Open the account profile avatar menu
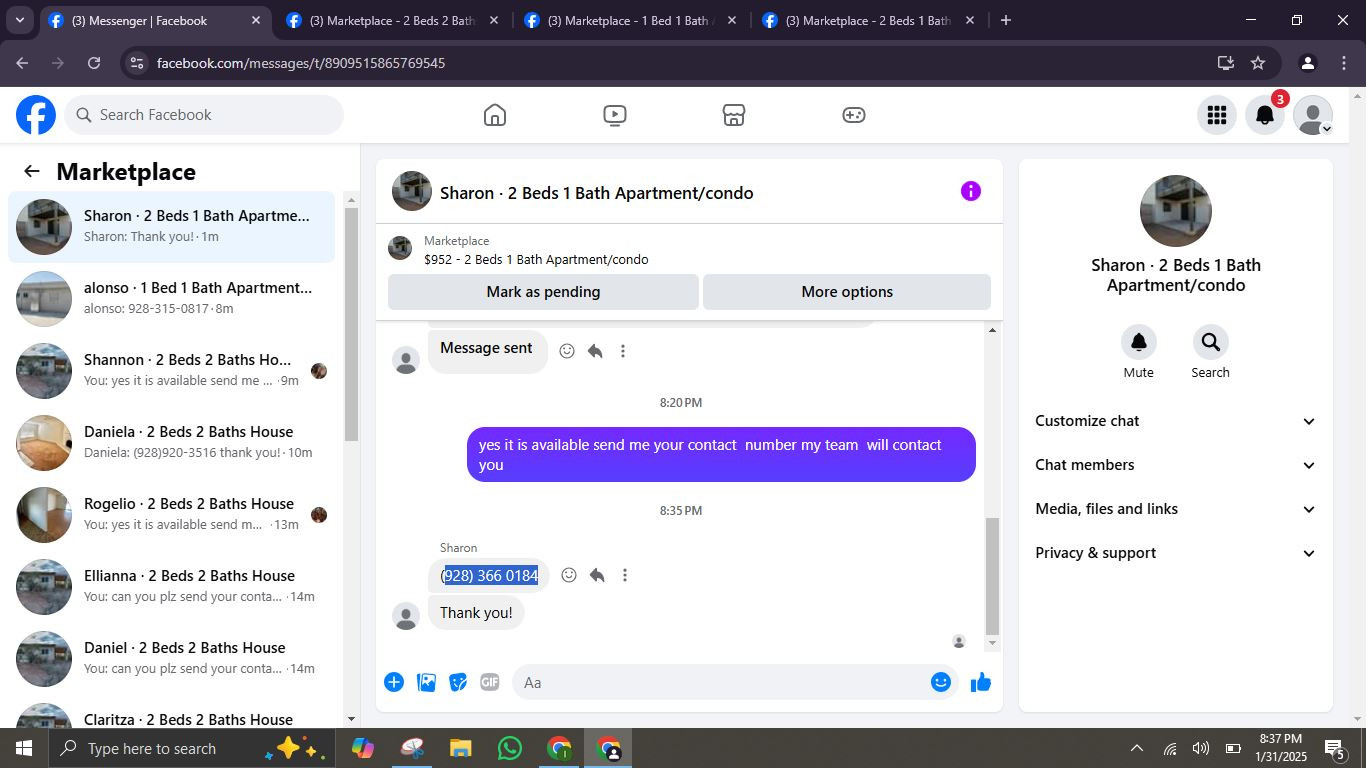Screen dimensions: 1366x768 point(1313,115)
